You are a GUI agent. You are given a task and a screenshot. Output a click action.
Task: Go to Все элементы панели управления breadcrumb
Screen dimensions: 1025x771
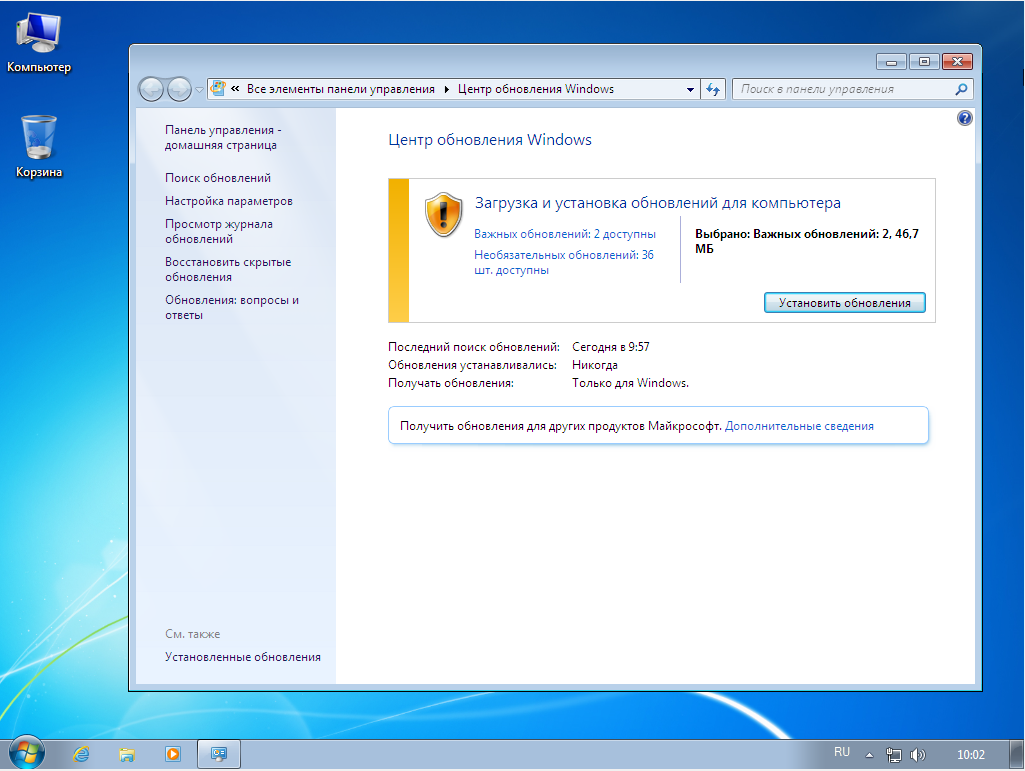[x=341, y=89]
